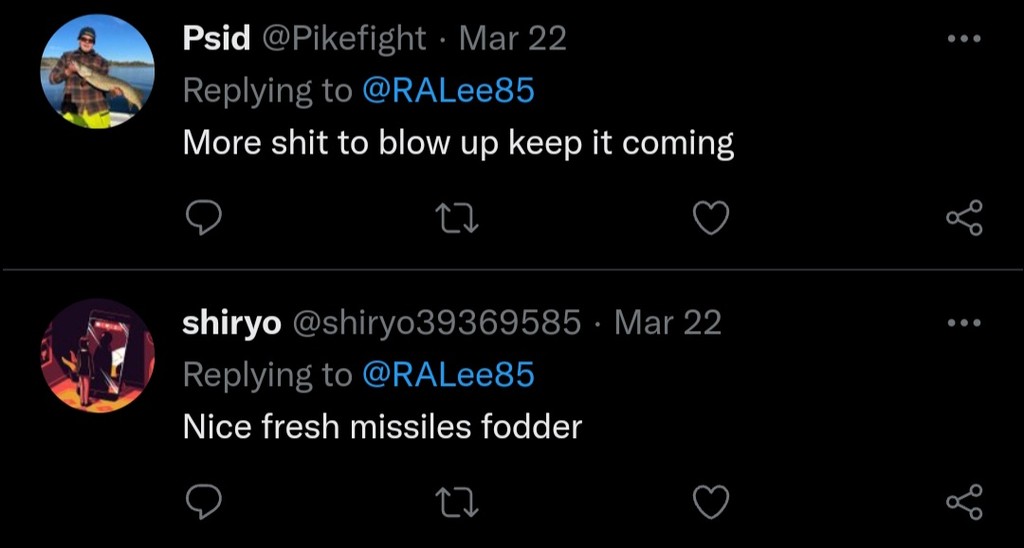This screenshot has width=1024, height=548.
Task: Visit @RALee85 link in shiryo's reply
Action: tap(447, 375)
